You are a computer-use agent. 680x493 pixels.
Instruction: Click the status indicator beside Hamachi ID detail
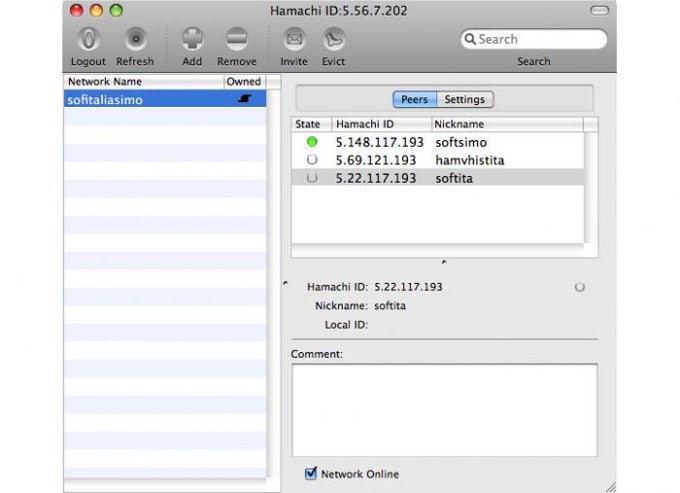tap(579, 287)
